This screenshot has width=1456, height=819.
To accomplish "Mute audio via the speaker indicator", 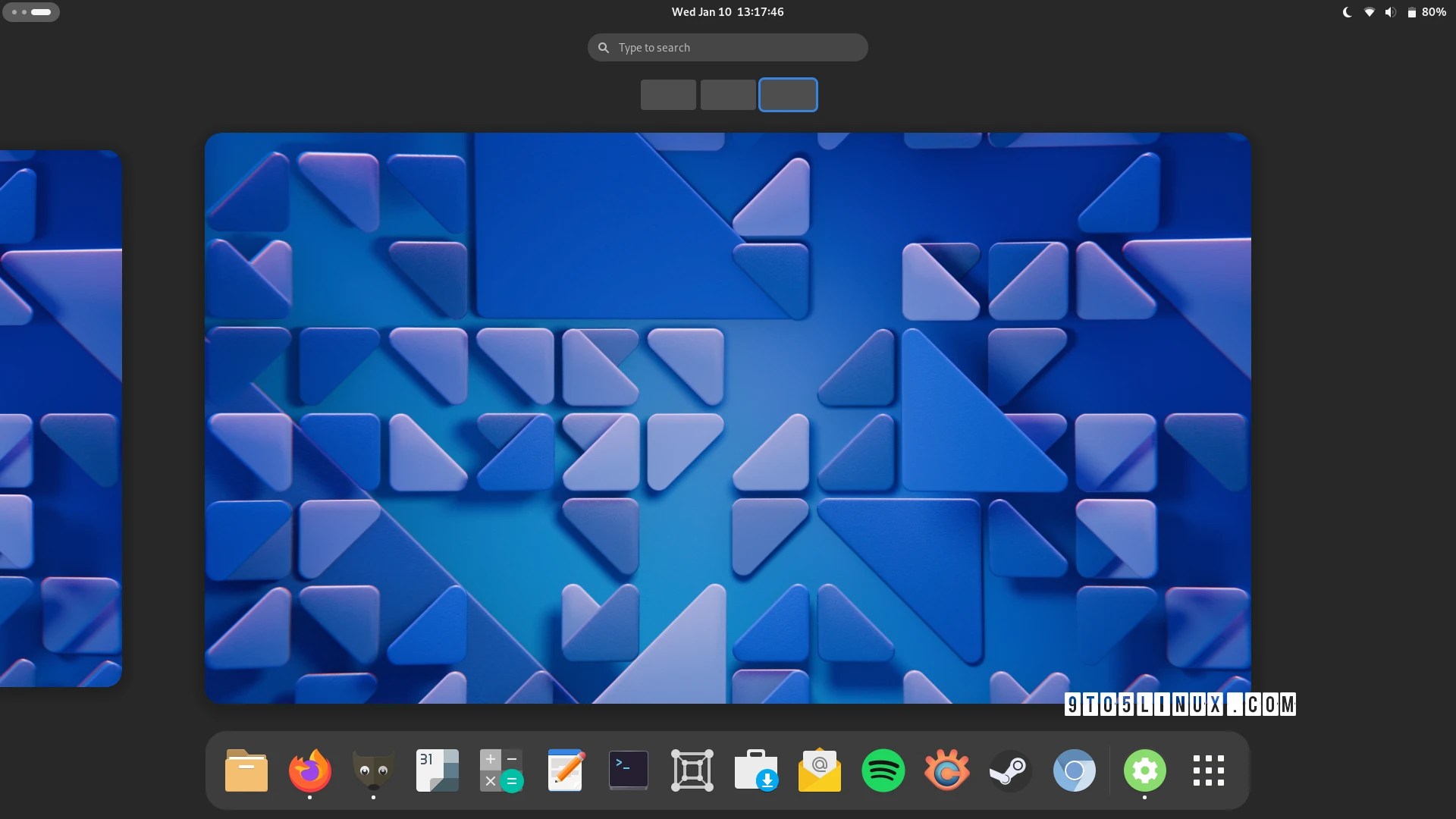I will (x=1390, y=11).
